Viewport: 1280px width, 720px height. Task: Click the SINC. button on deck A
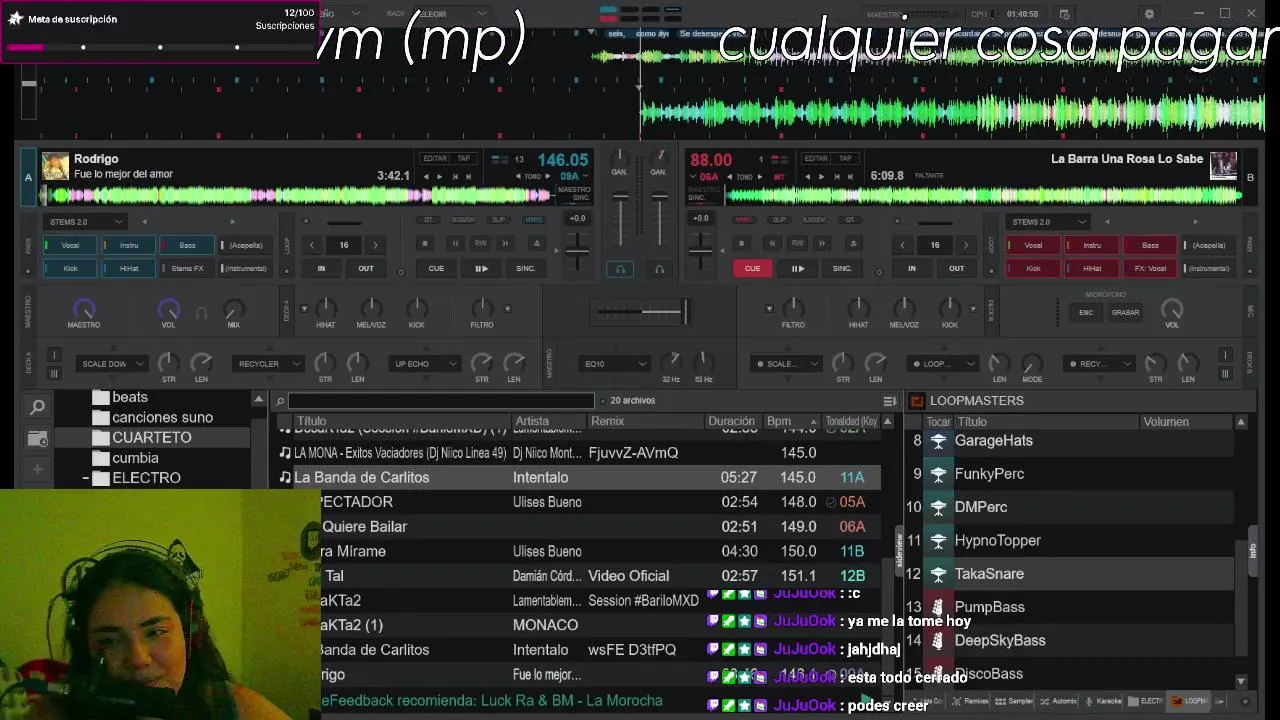tap(526, 268)
